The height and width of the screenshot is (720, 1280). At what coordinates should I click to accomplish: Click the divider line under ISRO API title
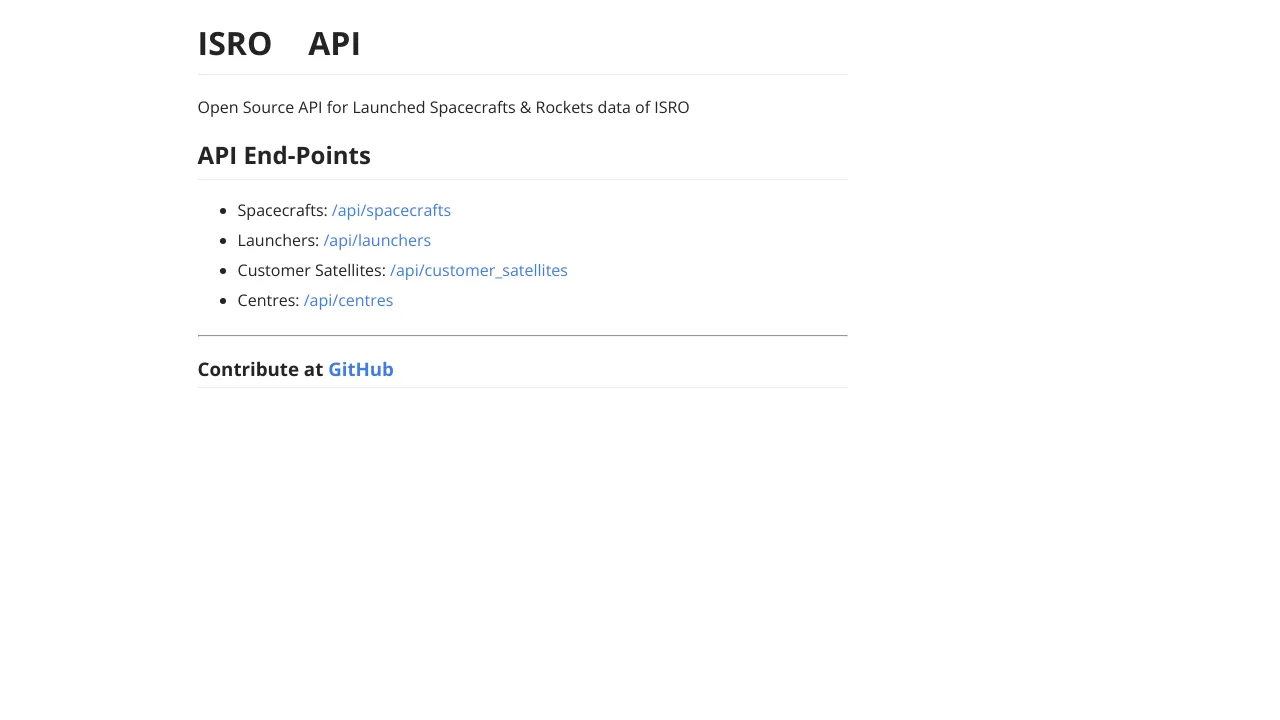[522, 74]
